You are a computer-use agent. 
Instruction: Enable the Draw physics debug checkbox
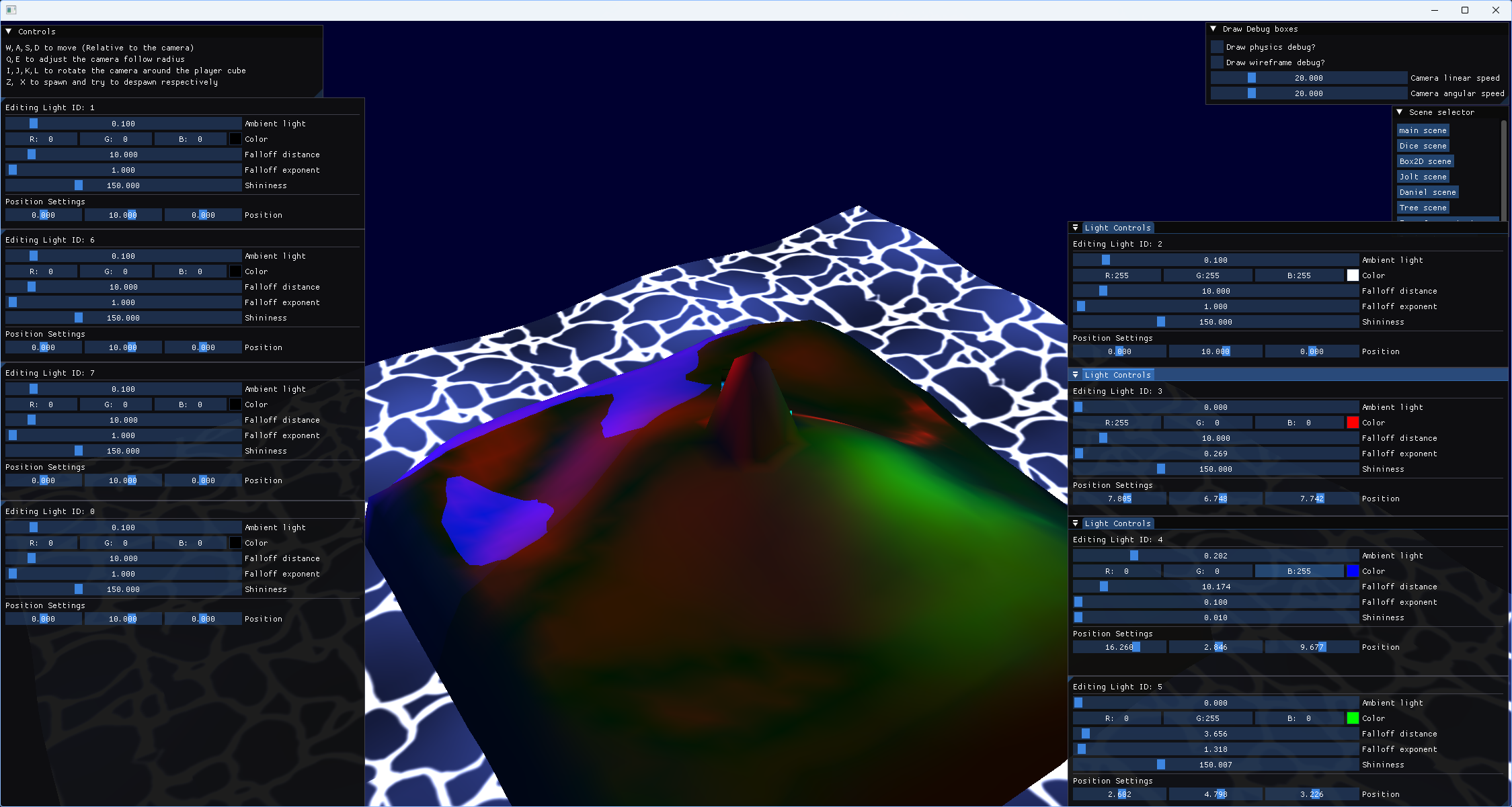1218,47
